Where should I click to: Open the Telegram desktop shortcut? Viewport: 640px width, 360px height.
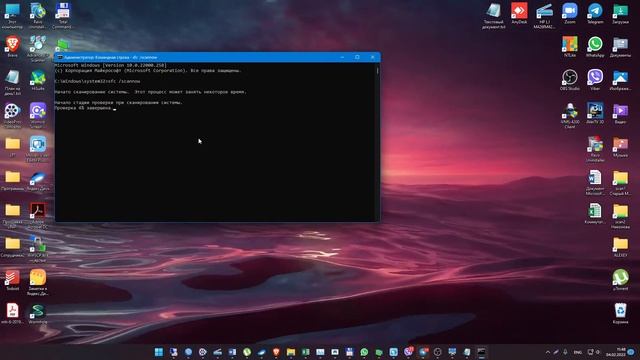pos(595,13)
